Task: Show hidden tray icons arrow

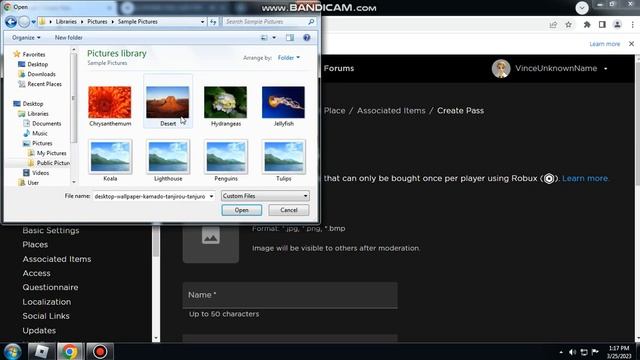Action: [x=561, y=352]
